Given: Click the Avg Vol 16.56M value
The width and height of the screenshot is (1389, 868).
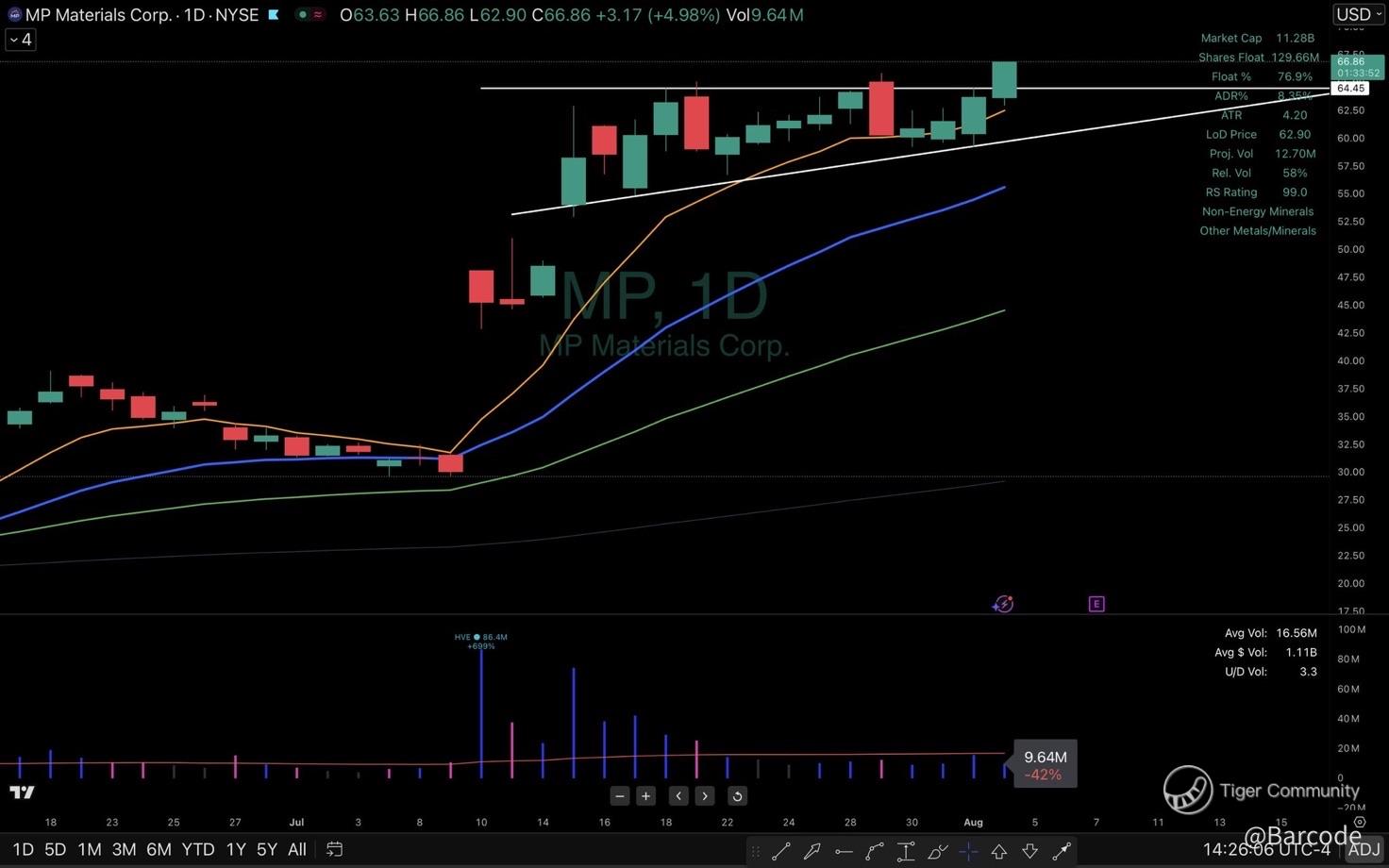Looking at the screenshot, I should [x=1297, y=633].
